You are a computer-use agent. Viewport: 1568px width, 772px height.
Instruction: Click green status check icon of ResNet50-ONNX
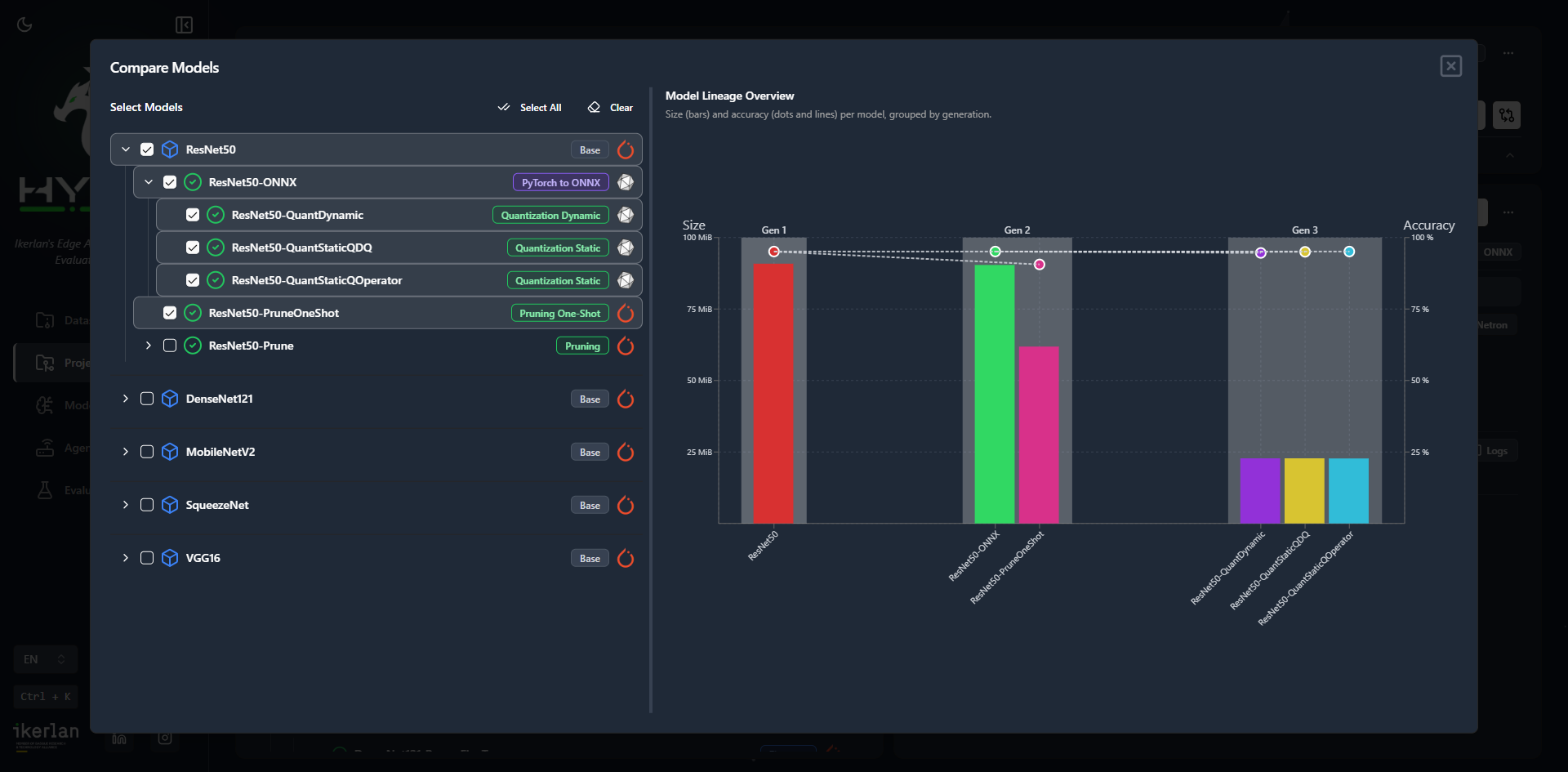(193, 182)
